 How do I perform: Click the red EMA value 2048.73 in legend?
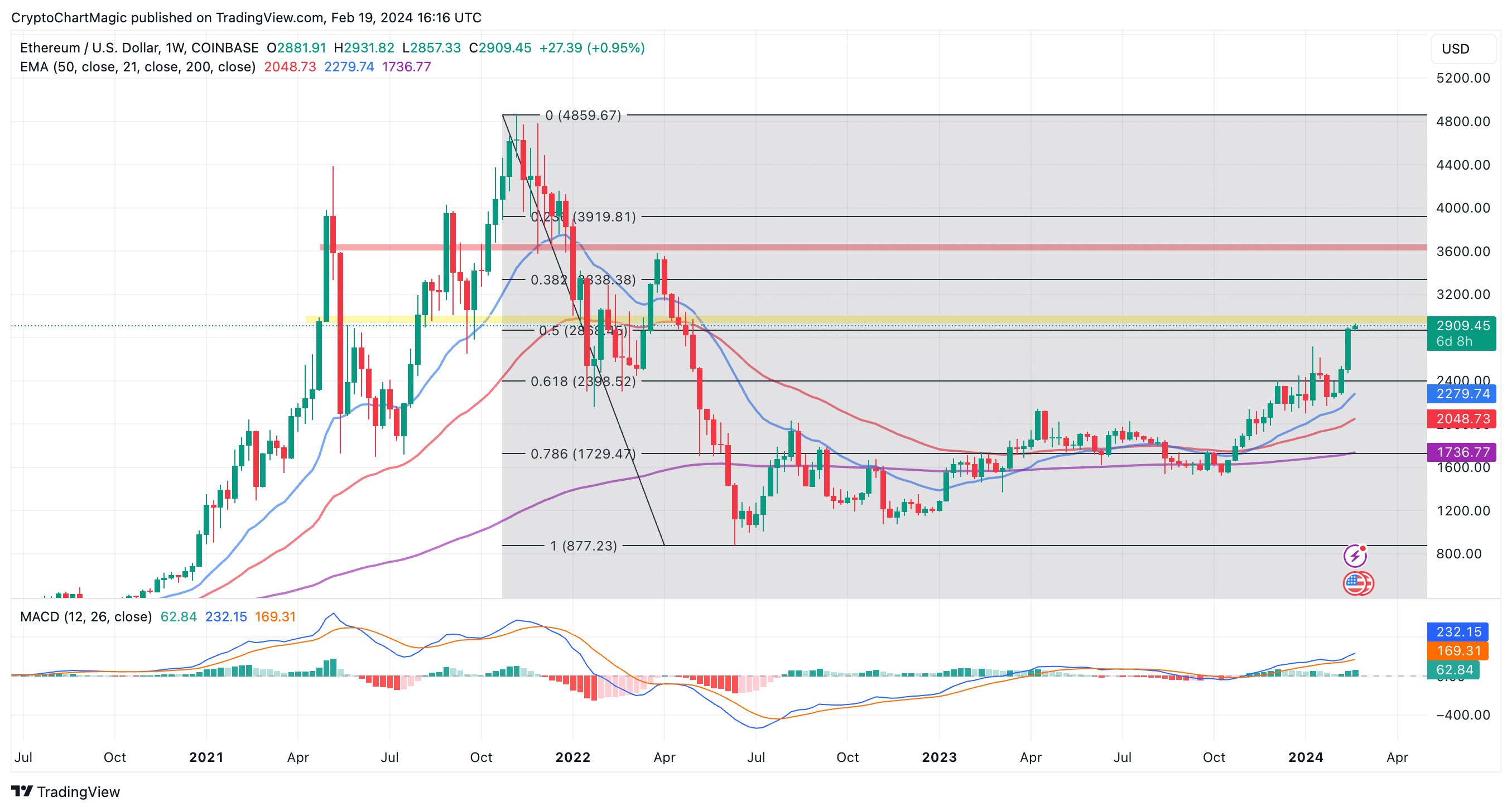click(x=290, y=67)
